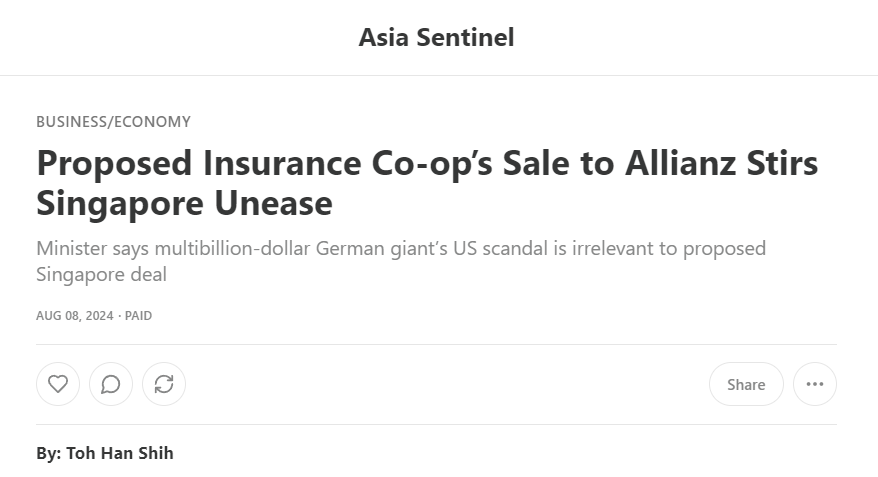Select the subtitle beginning with Minister says
Viewport: 878px width, 477px height.
401,261
